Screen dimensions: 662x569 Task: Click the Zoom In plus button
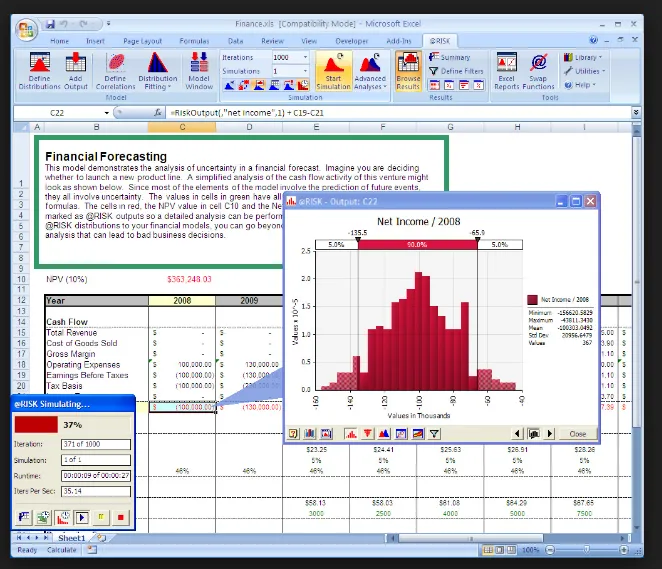tap(624, 550)
